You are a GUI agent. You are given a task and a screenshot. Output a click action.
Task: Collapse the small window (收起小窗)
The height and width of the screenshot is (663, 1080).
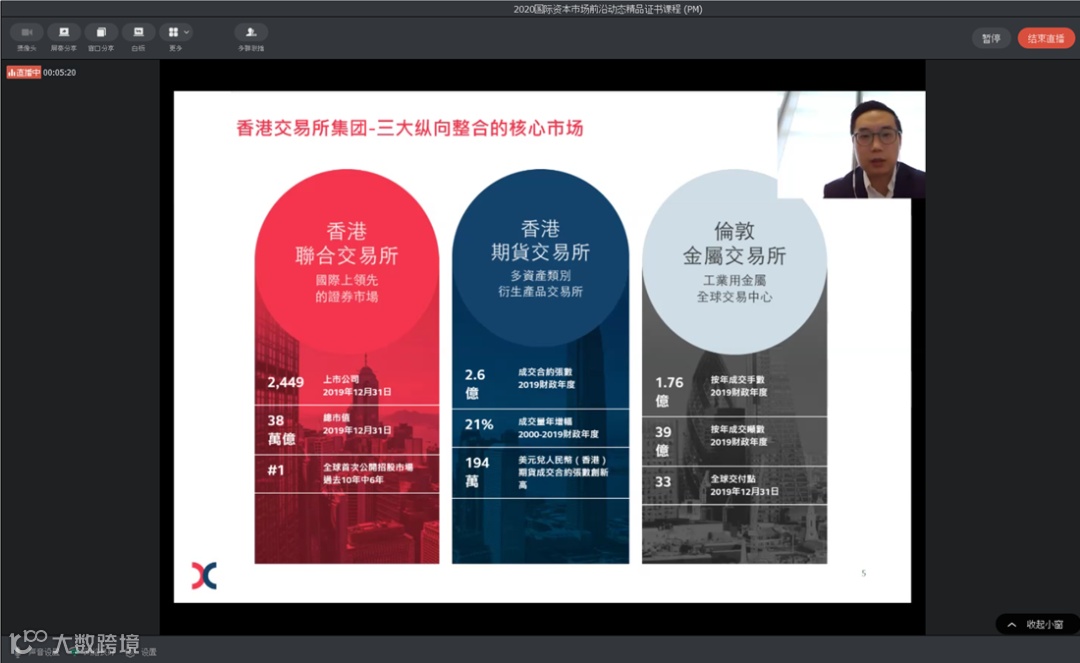tap(1037, 624)
